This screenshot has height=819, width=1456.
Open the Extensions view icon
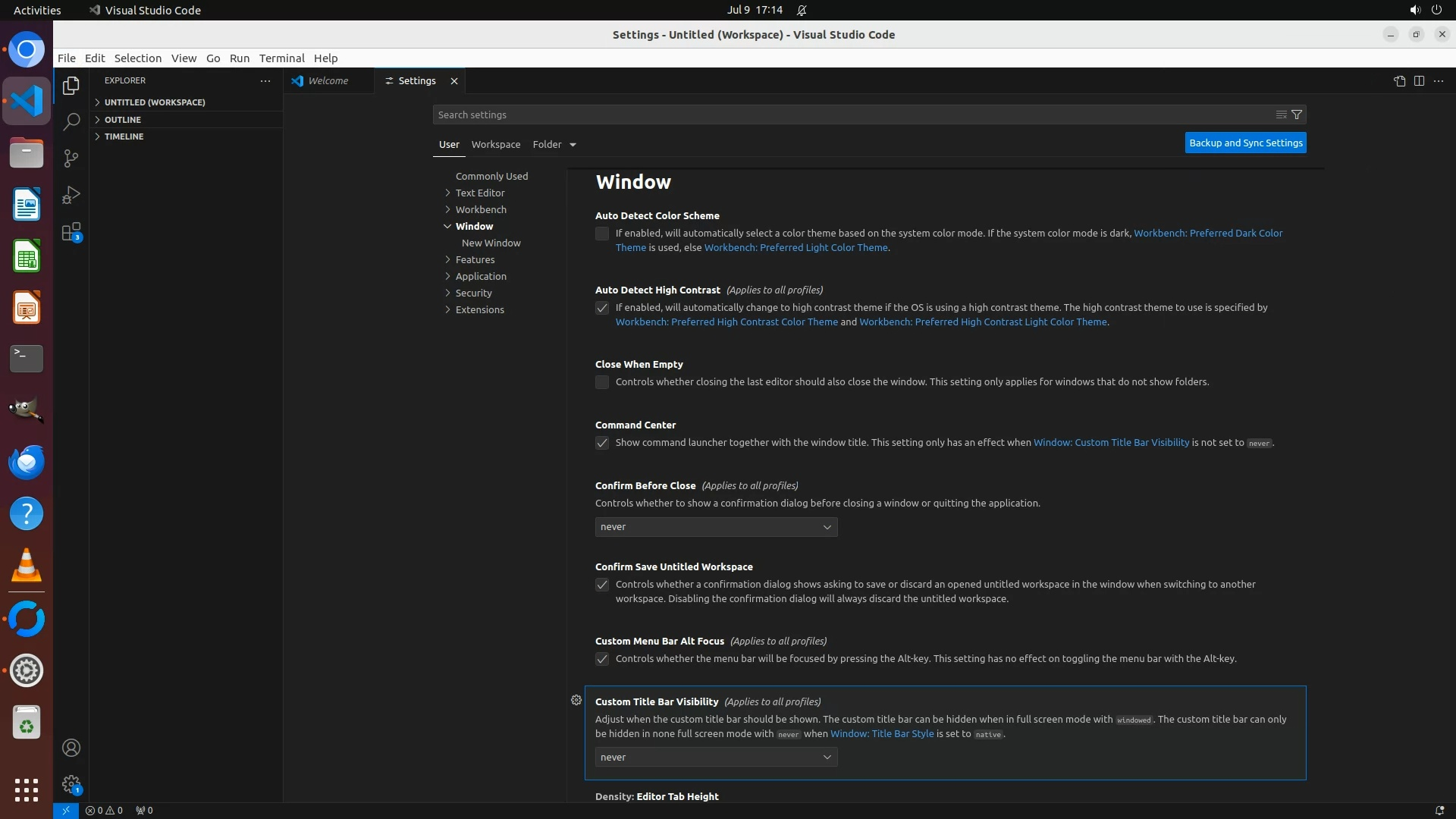pos(71,232)
